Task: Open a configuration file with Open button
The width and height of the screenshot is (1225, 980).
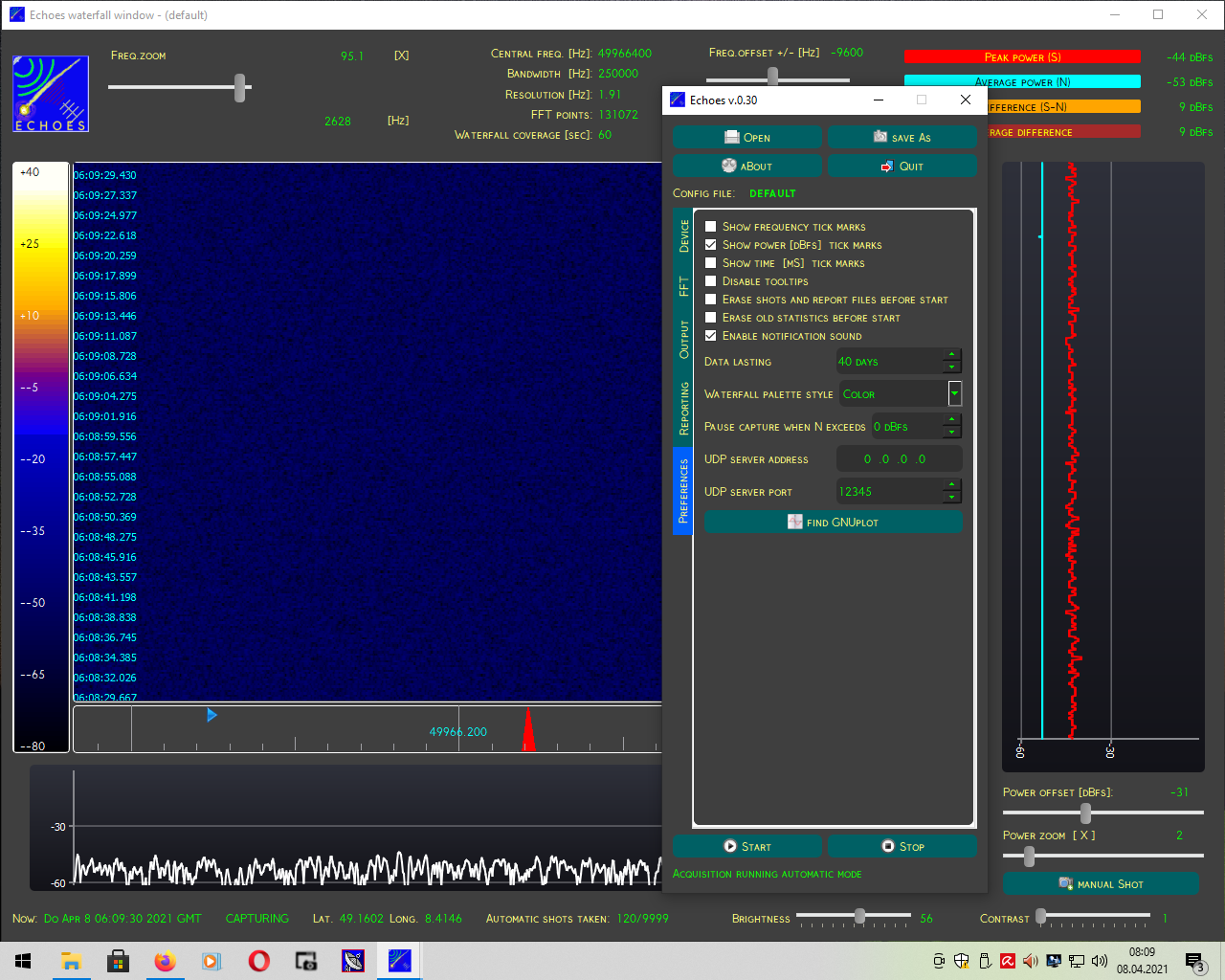Action: click(x=746, y=138)
